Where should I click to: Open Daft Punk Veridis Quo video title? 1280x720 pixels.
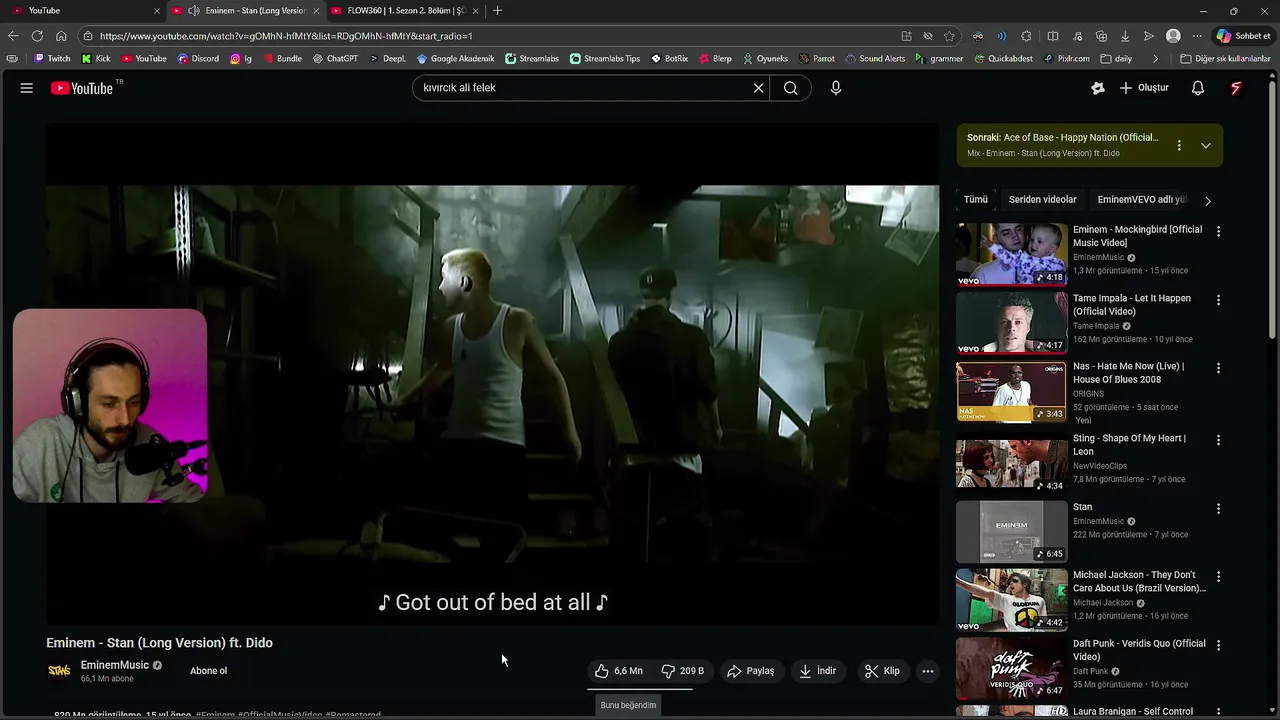1139,650
